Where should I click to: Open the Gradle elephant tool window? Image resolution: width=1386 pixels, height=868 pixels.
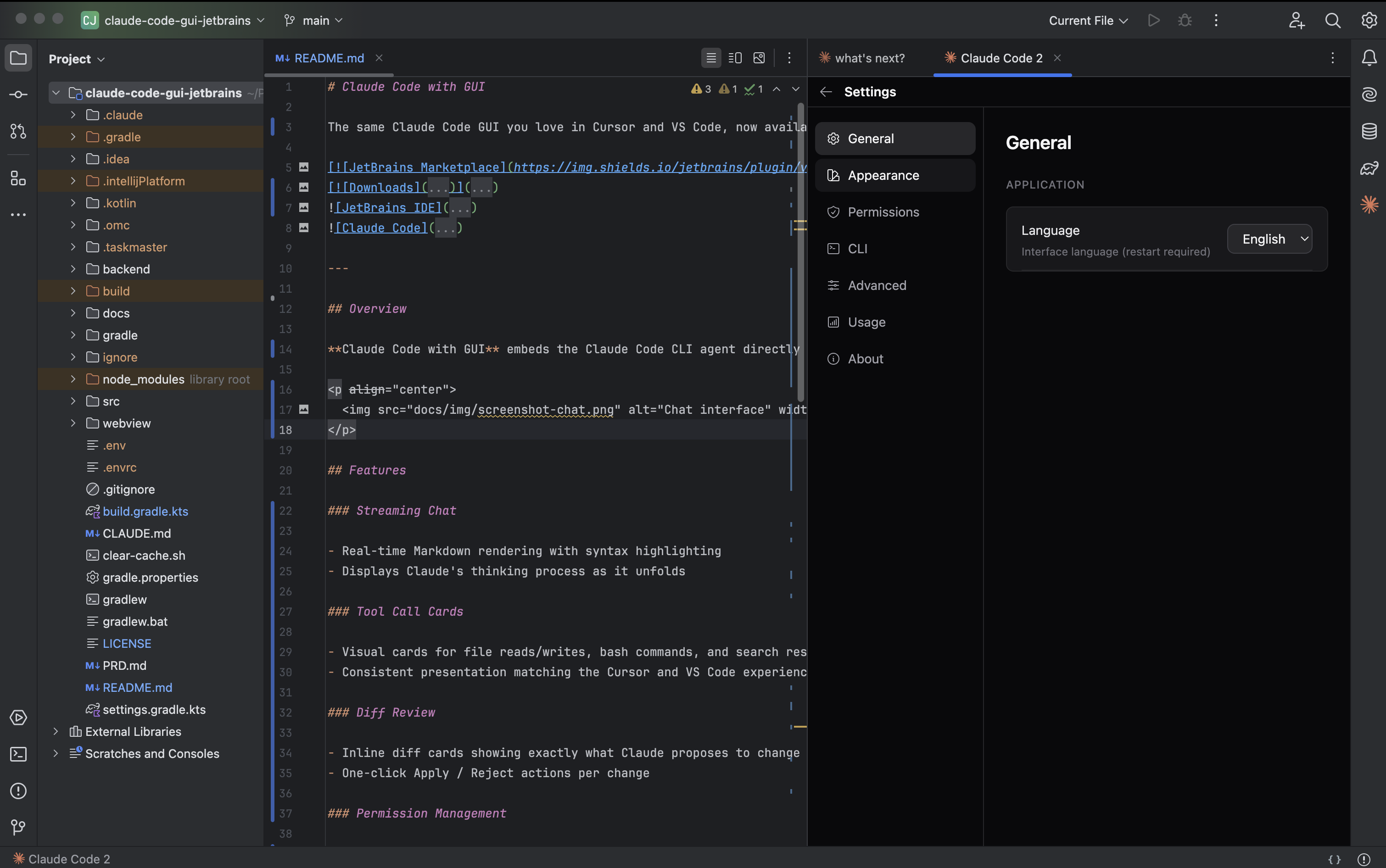click(1369, 168)
